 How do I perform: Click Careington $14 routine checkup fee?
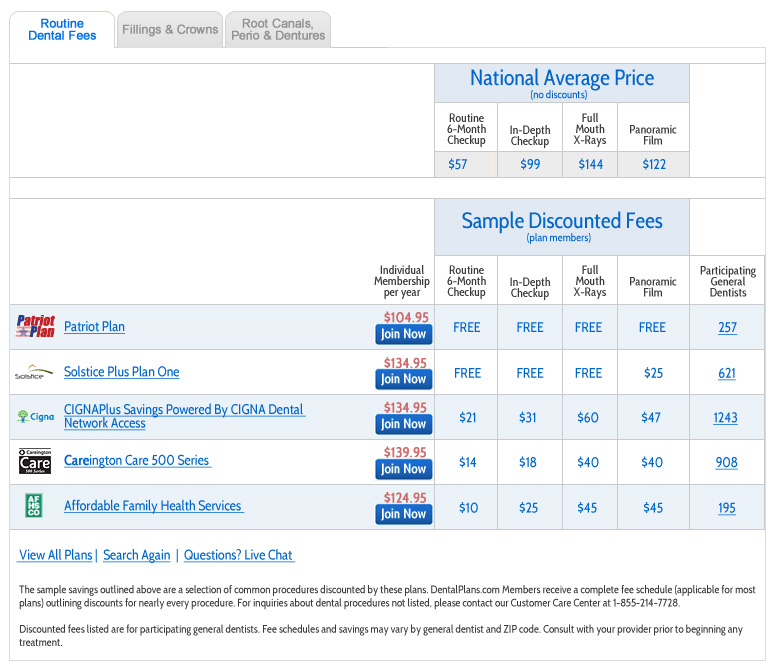point(468,462)
